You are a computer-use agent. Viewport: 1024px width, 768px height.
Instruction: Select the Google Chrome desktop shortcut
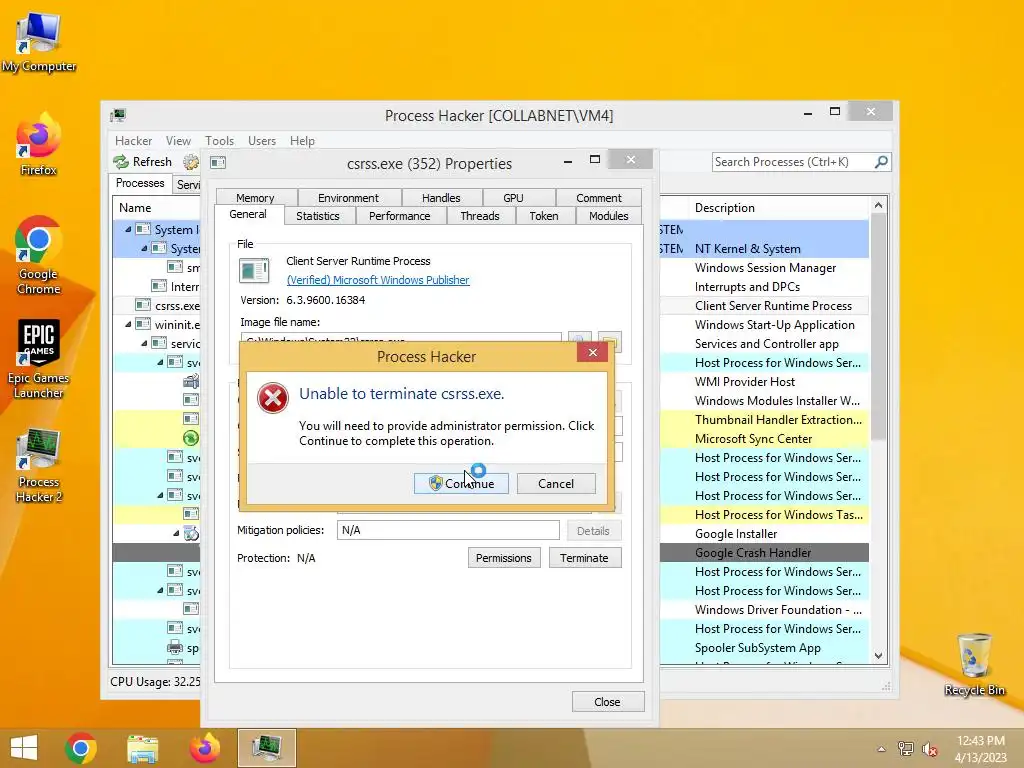39,255
